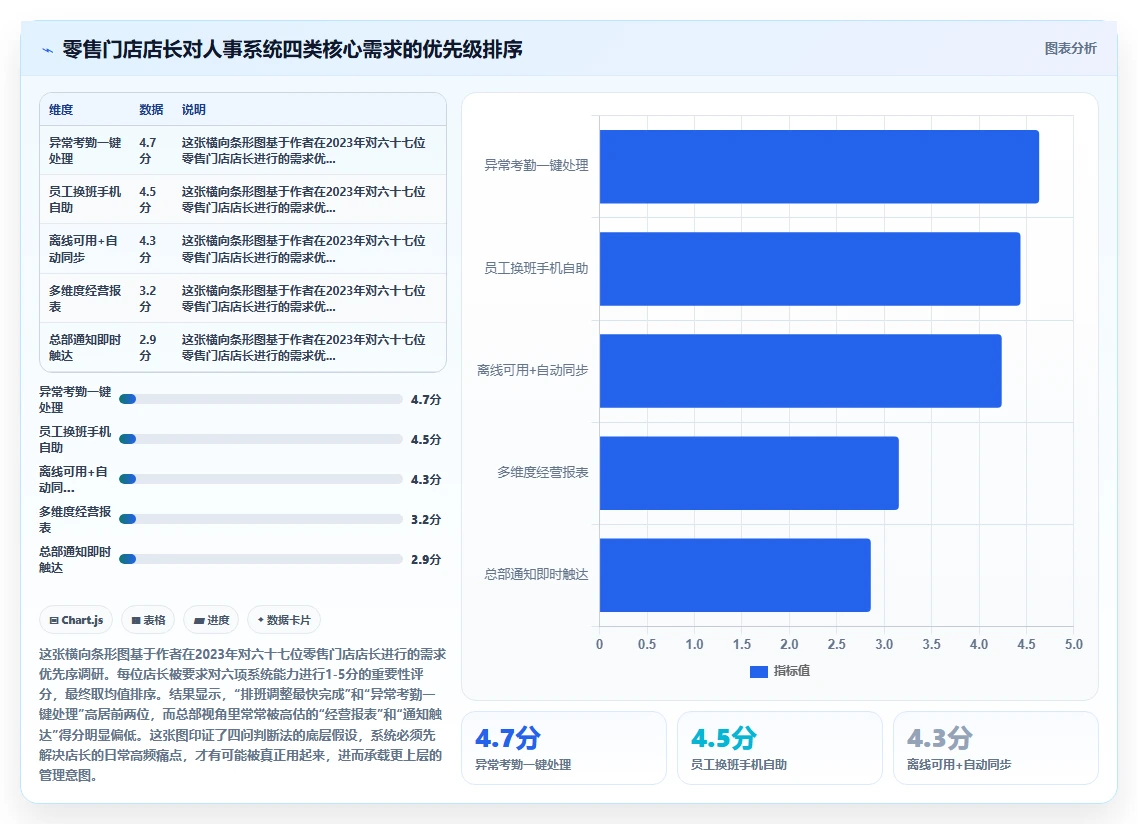The image size is (1138, 824).
Task: Click the 4.7分 progress value label
Action: pos(426,400)
